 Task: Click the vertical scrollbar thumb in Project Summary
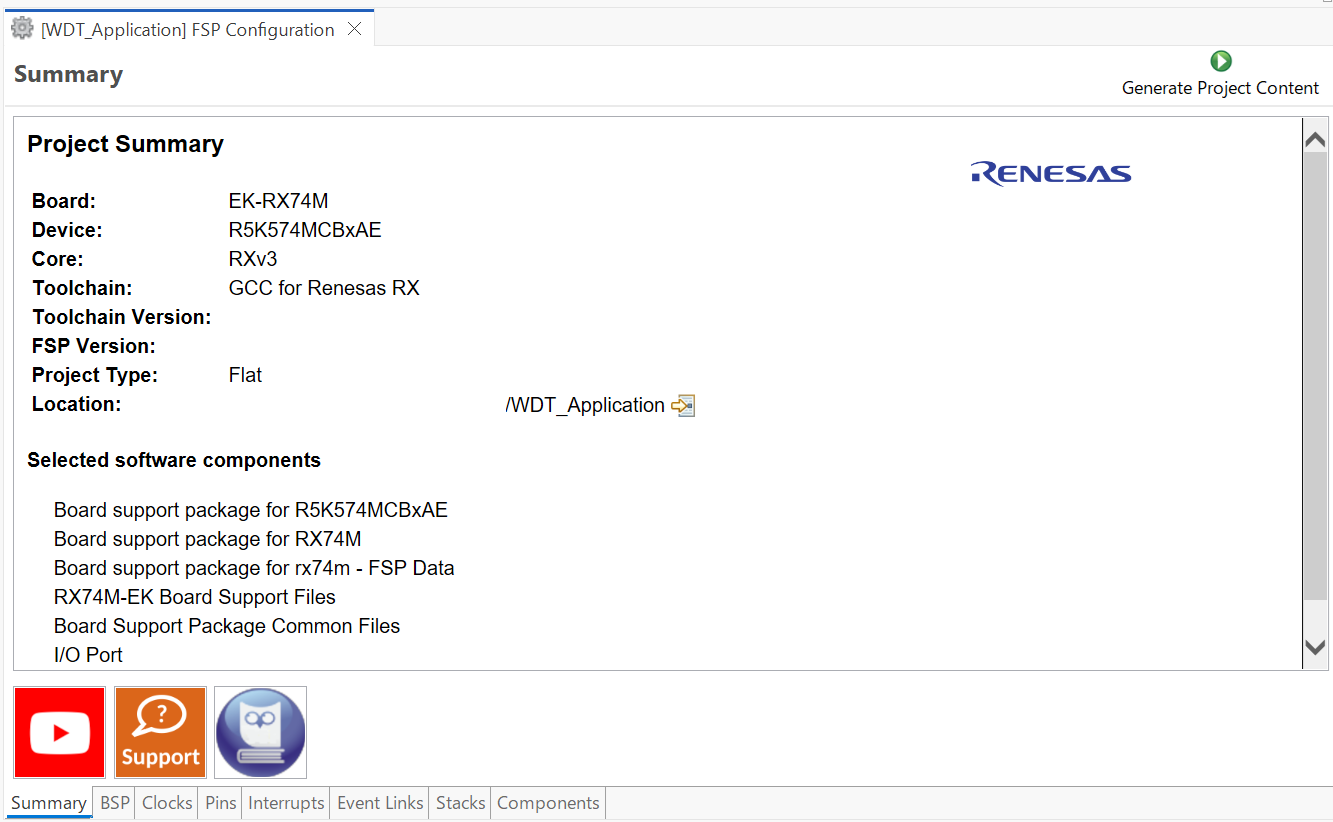[x=1315, y=378]
